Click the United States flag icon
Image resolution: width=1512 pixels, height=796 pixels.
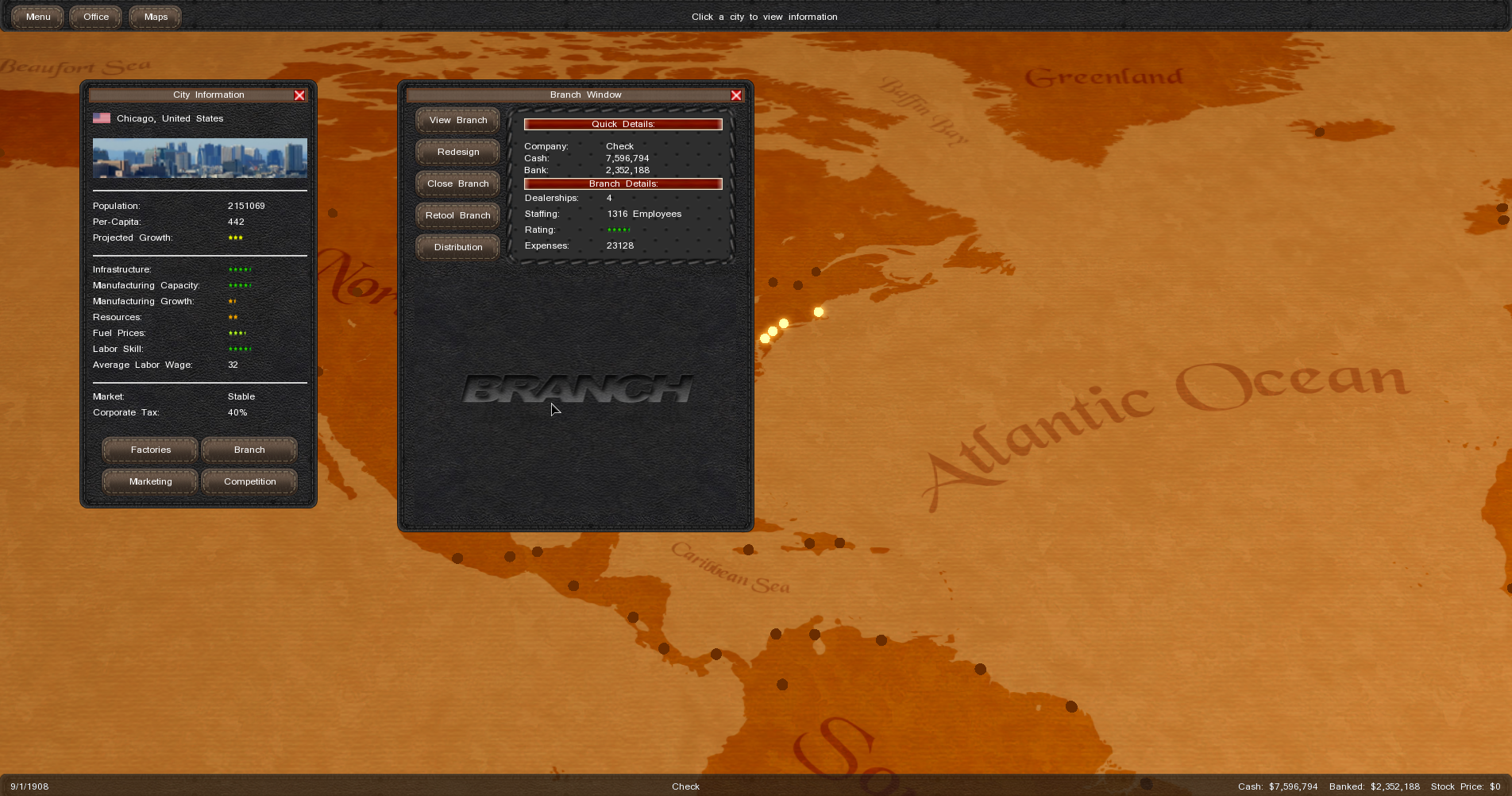[x=102, y=118]
